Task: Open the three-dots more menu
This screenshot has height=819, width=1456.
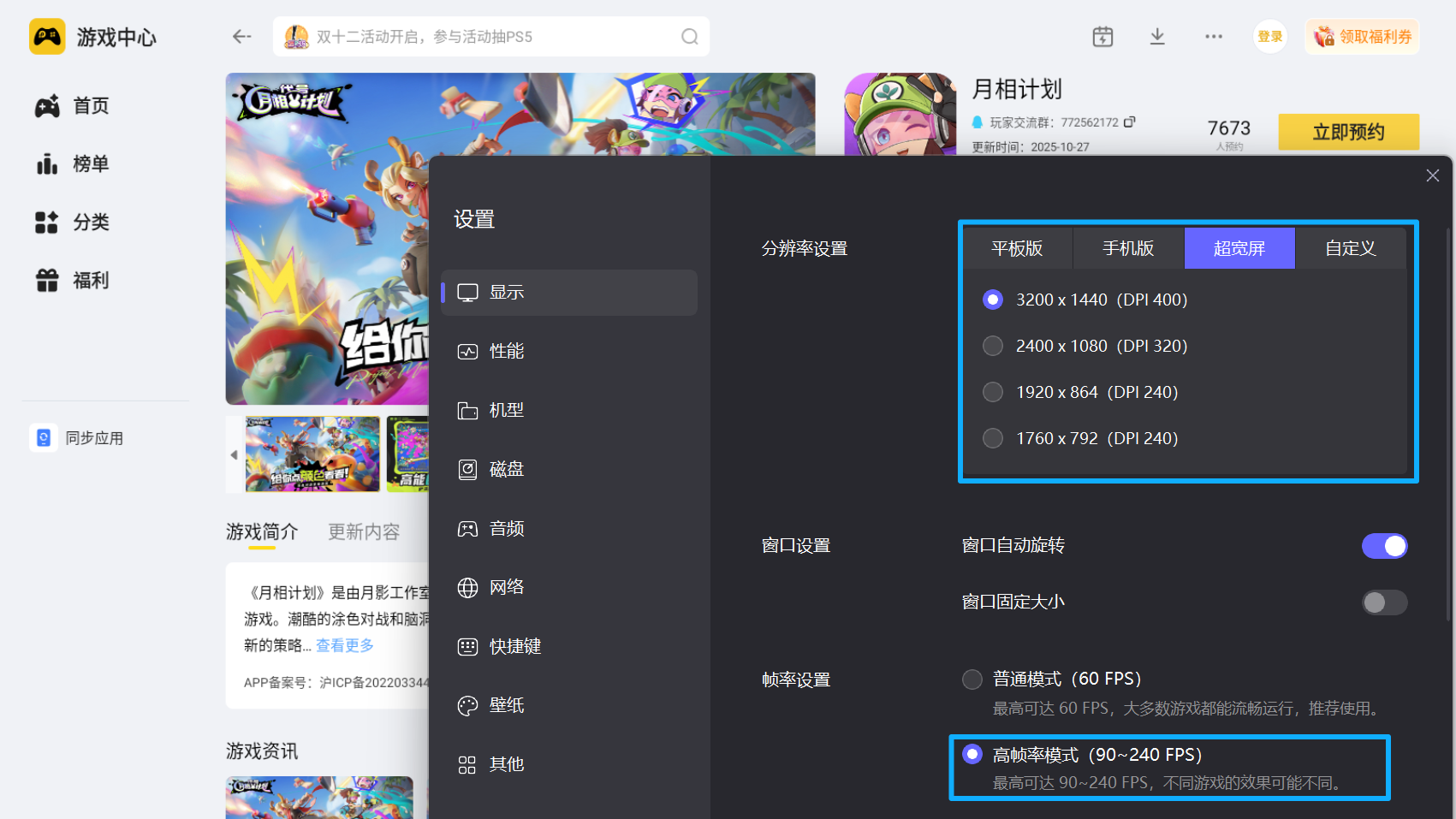Action: click(x=1214, y=37)
